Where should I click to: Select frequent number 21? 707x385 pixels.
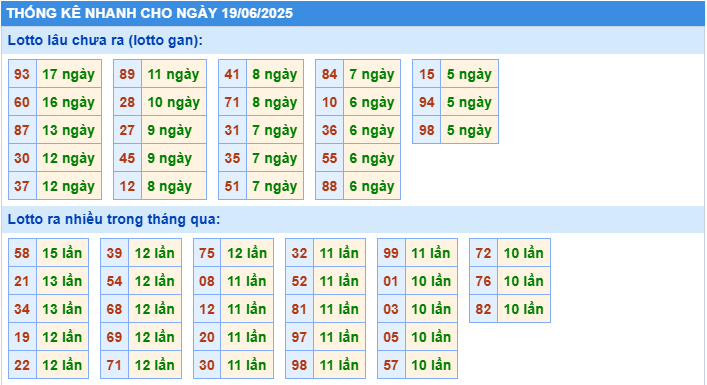pos(22,281)
